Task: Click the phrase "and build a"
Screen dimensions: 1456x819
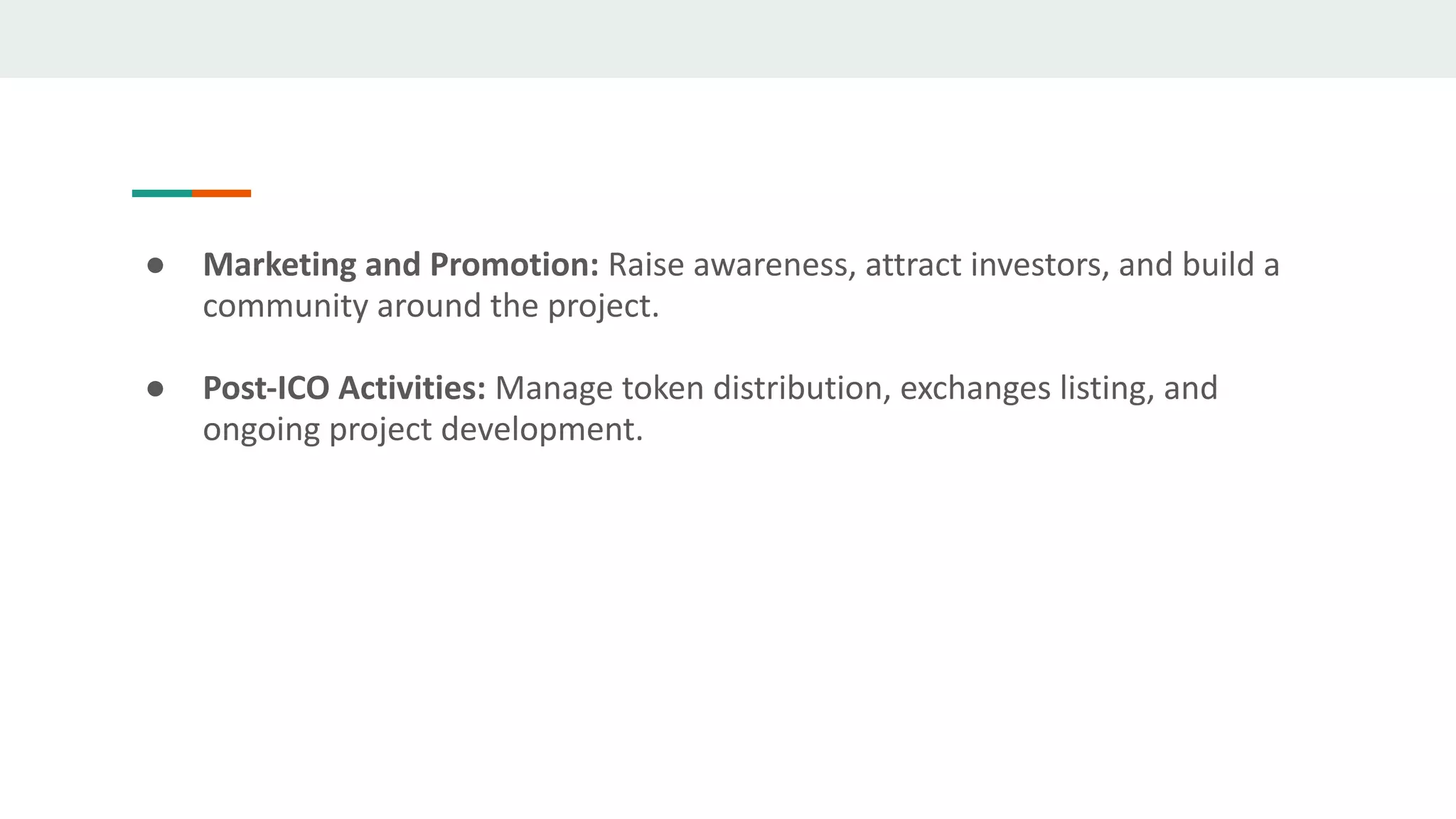Action: [1199, 264]
